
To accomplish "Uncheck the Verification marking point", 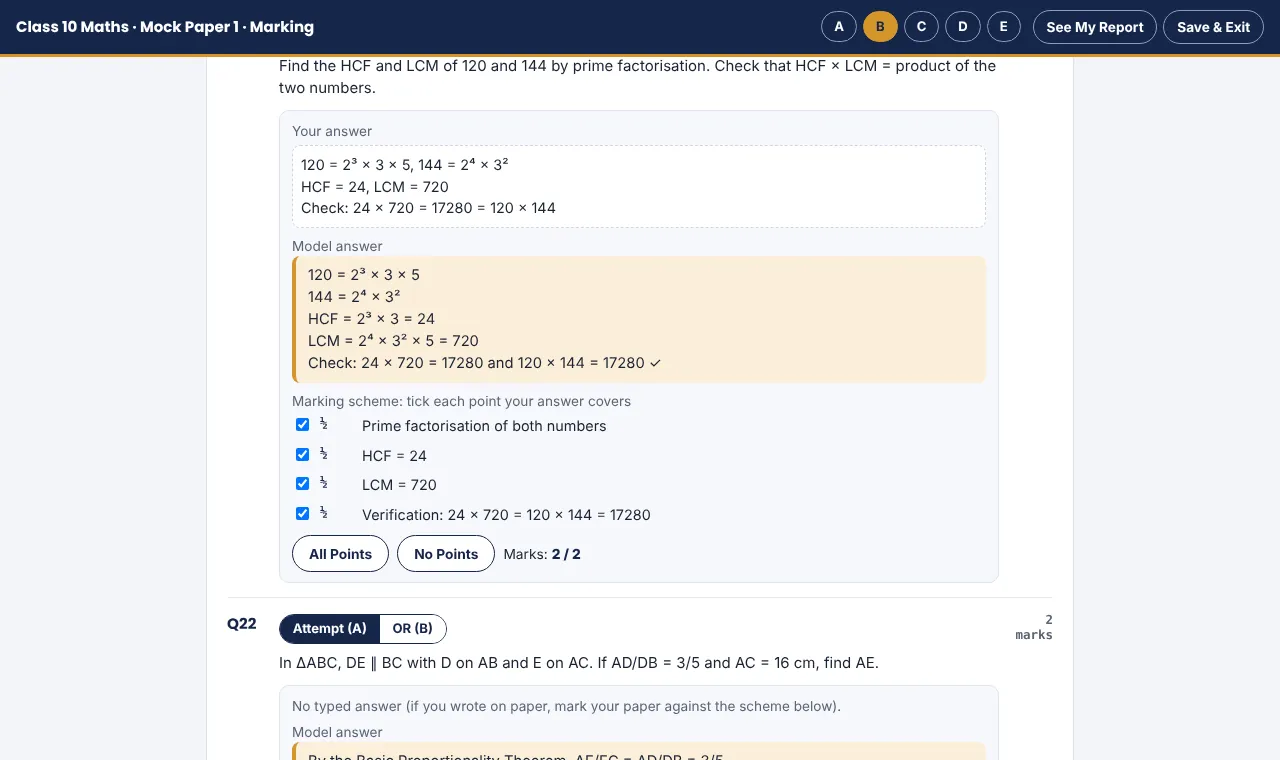I will 302,514.
